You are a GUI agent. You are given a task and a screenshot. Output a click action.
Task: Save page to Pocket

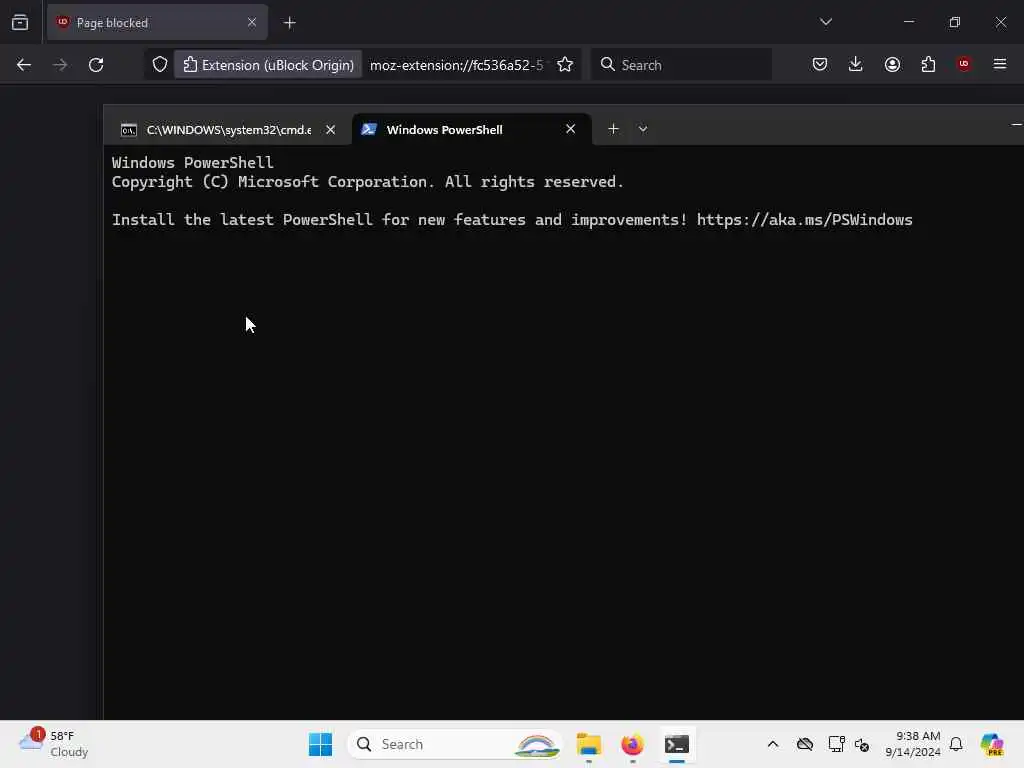click(820, 65)
